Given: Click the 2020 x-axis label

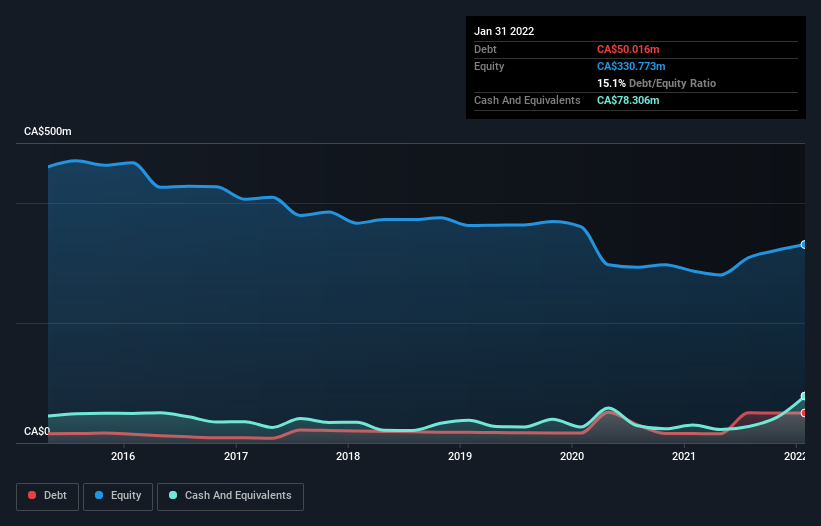Looking at the screenshot, I should point(572,456).
